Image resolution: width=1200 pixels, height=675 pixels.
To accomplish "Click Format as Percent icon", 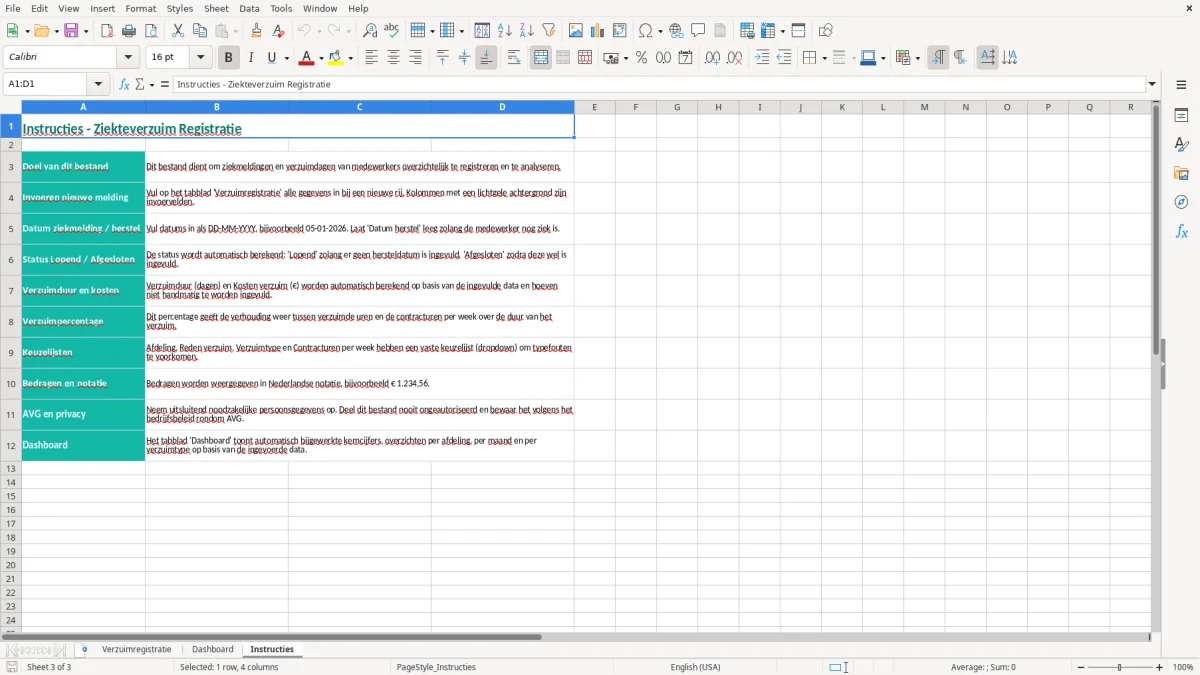I will (x=641, y=58).
